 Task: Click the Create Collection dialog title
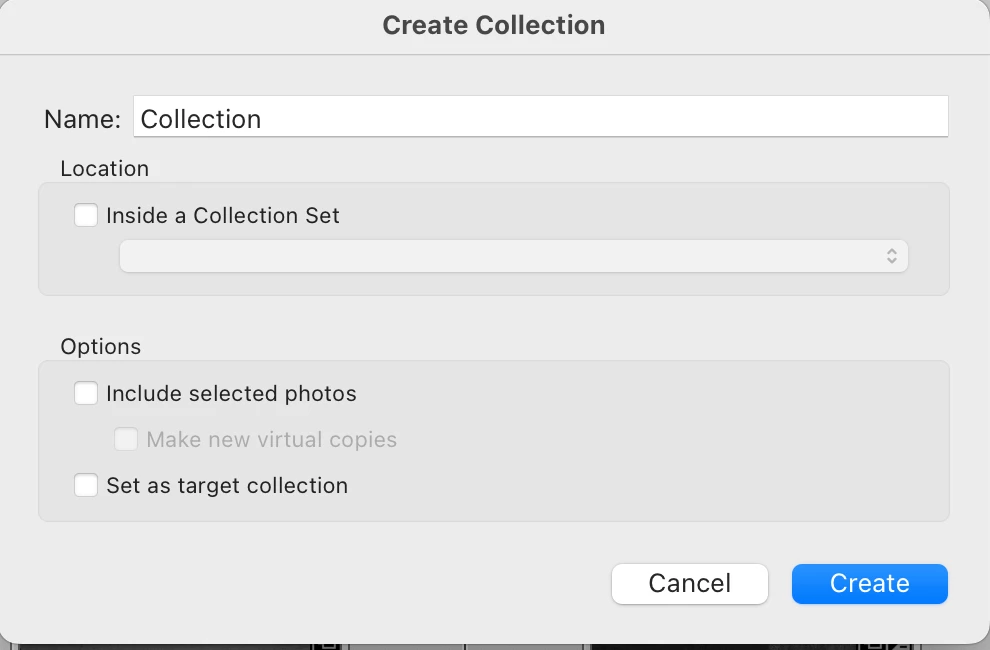pos(494,25)
